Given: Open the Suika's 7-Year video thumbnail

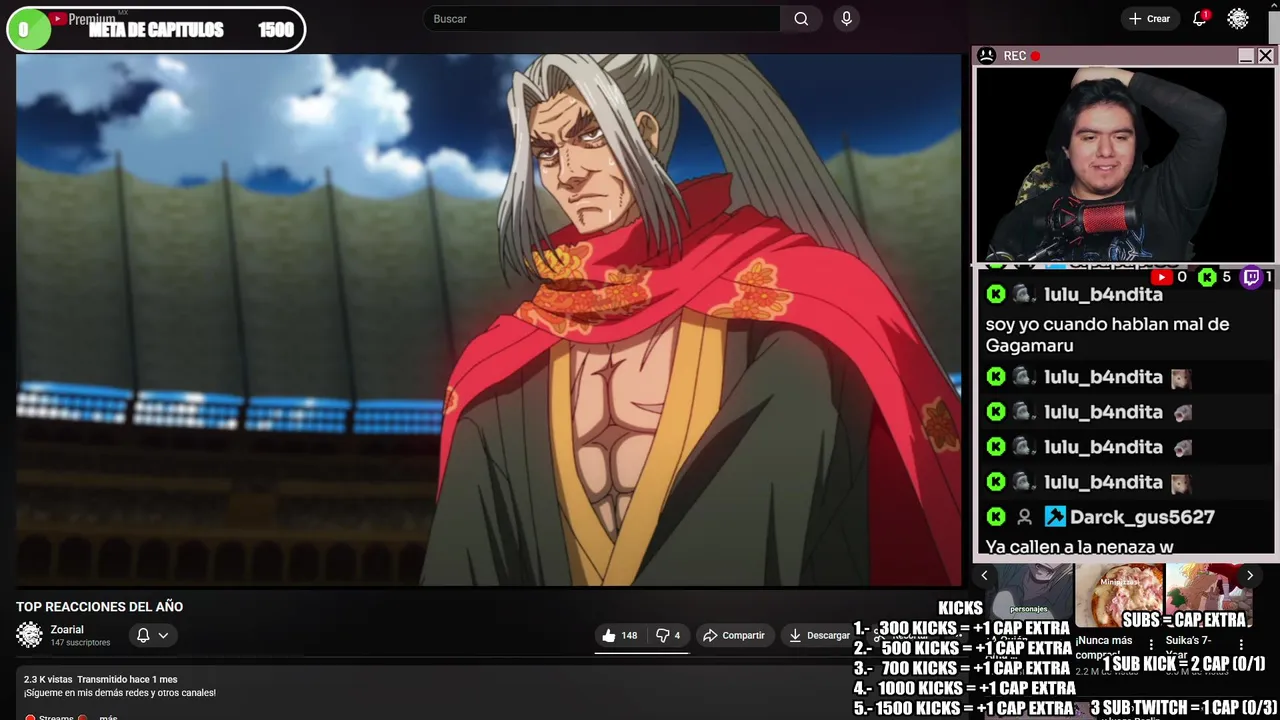Looking at the screenshot, I should (x=1209, y=597).
